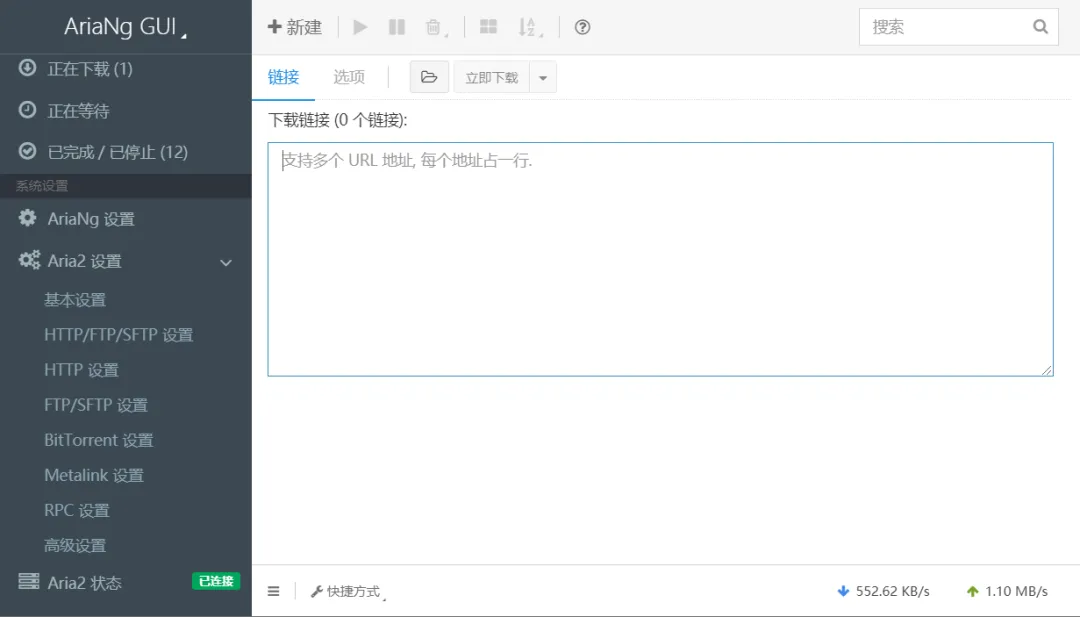Click the textarea resize handle corner
Viewport: 1080px width, 617px height.
pos(1047,370)
